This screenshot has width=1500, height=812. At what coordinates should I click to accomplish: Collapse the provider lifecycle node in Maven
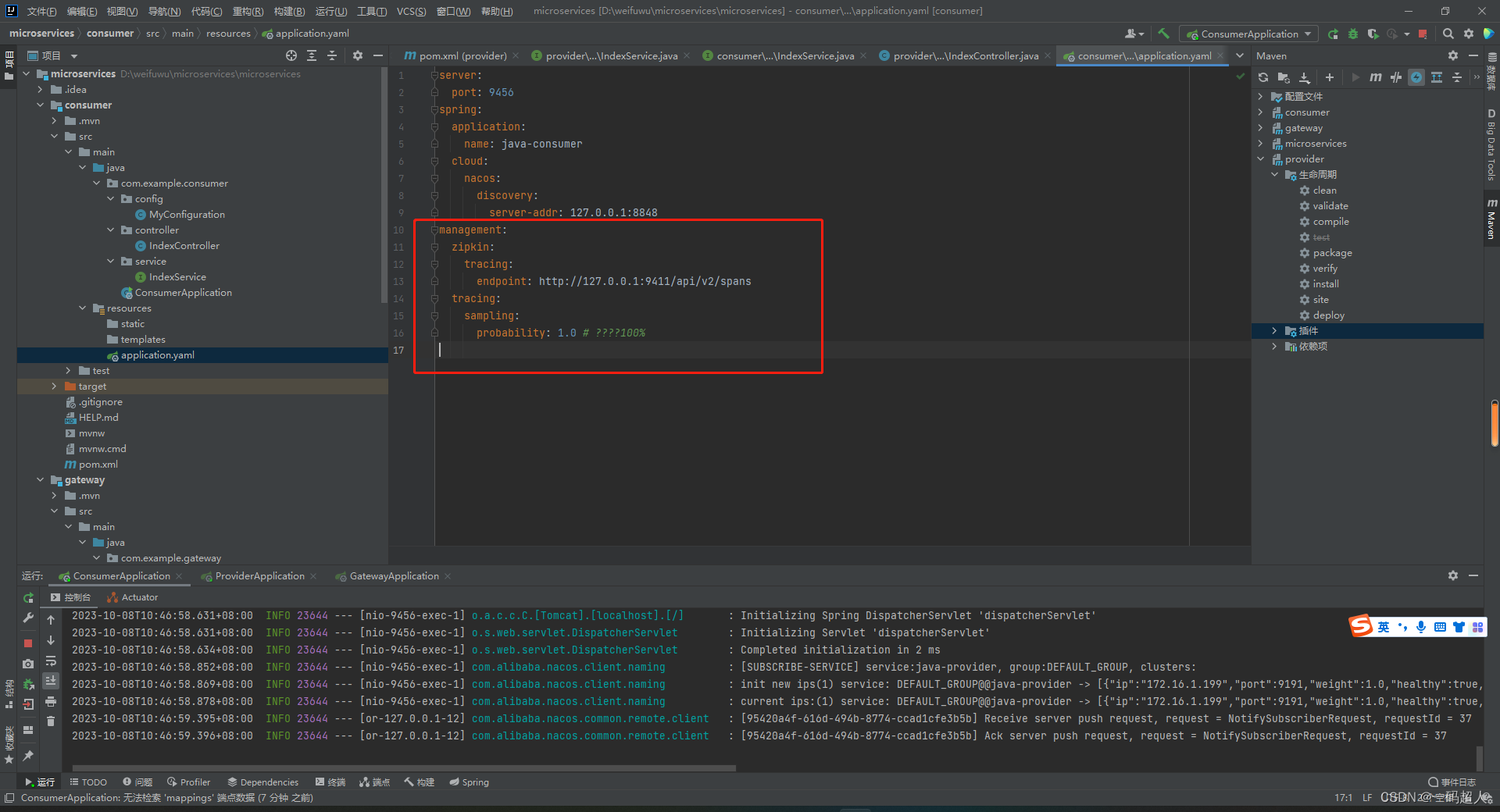point(1275,174)
